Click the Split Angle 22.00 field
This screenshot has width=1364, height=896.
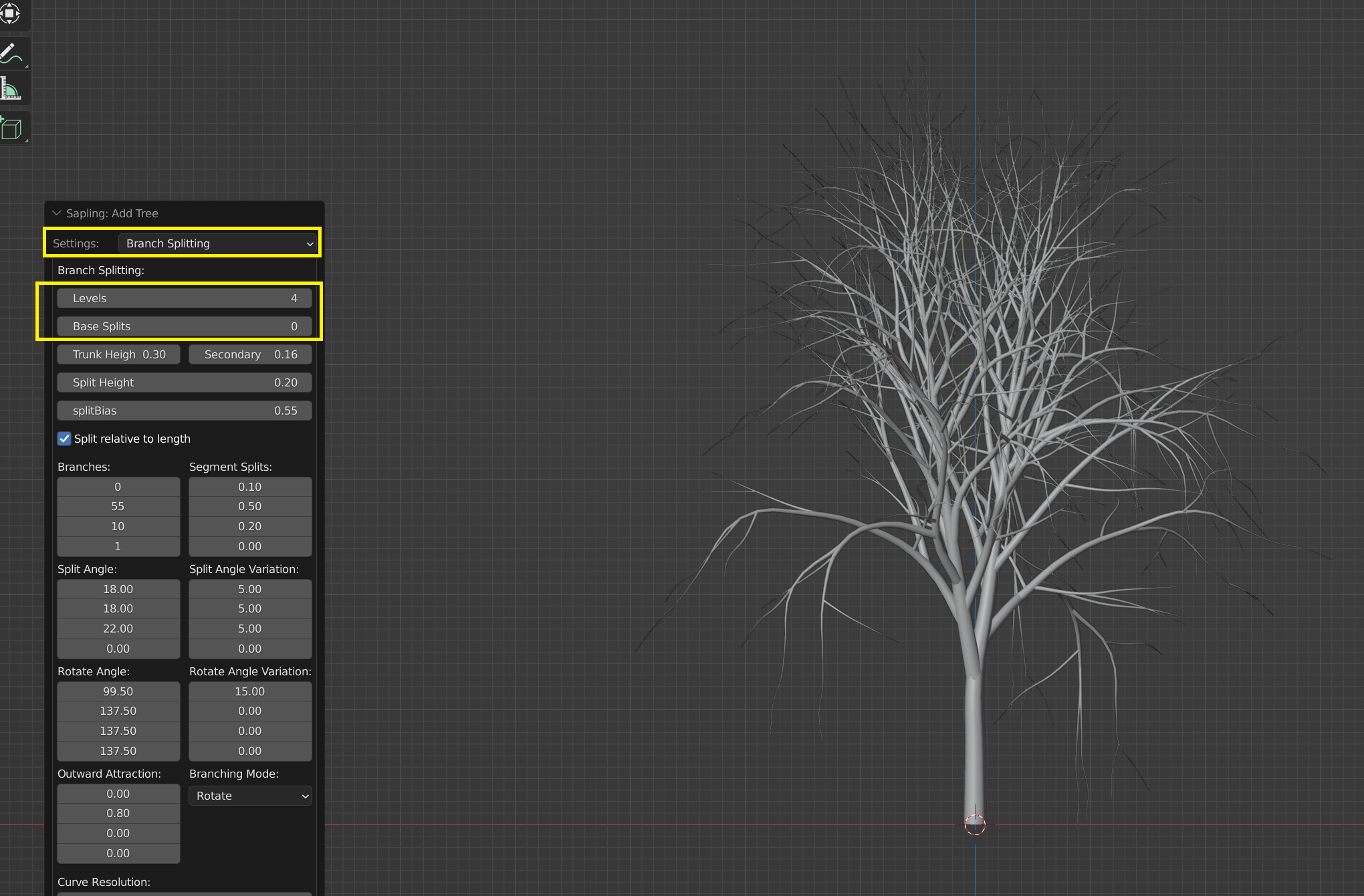[118, 629]
